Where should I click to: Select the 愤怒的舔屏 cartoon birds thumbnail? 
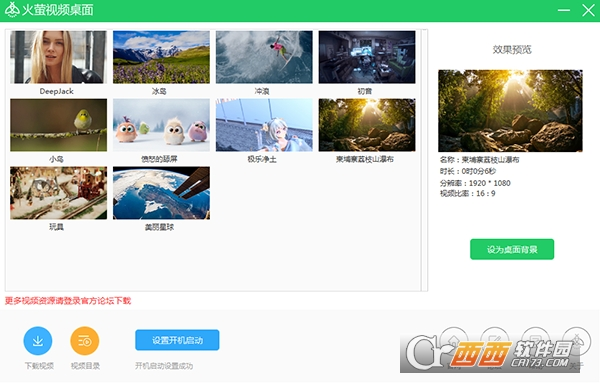pyautogui.click(x=161, y=125)
